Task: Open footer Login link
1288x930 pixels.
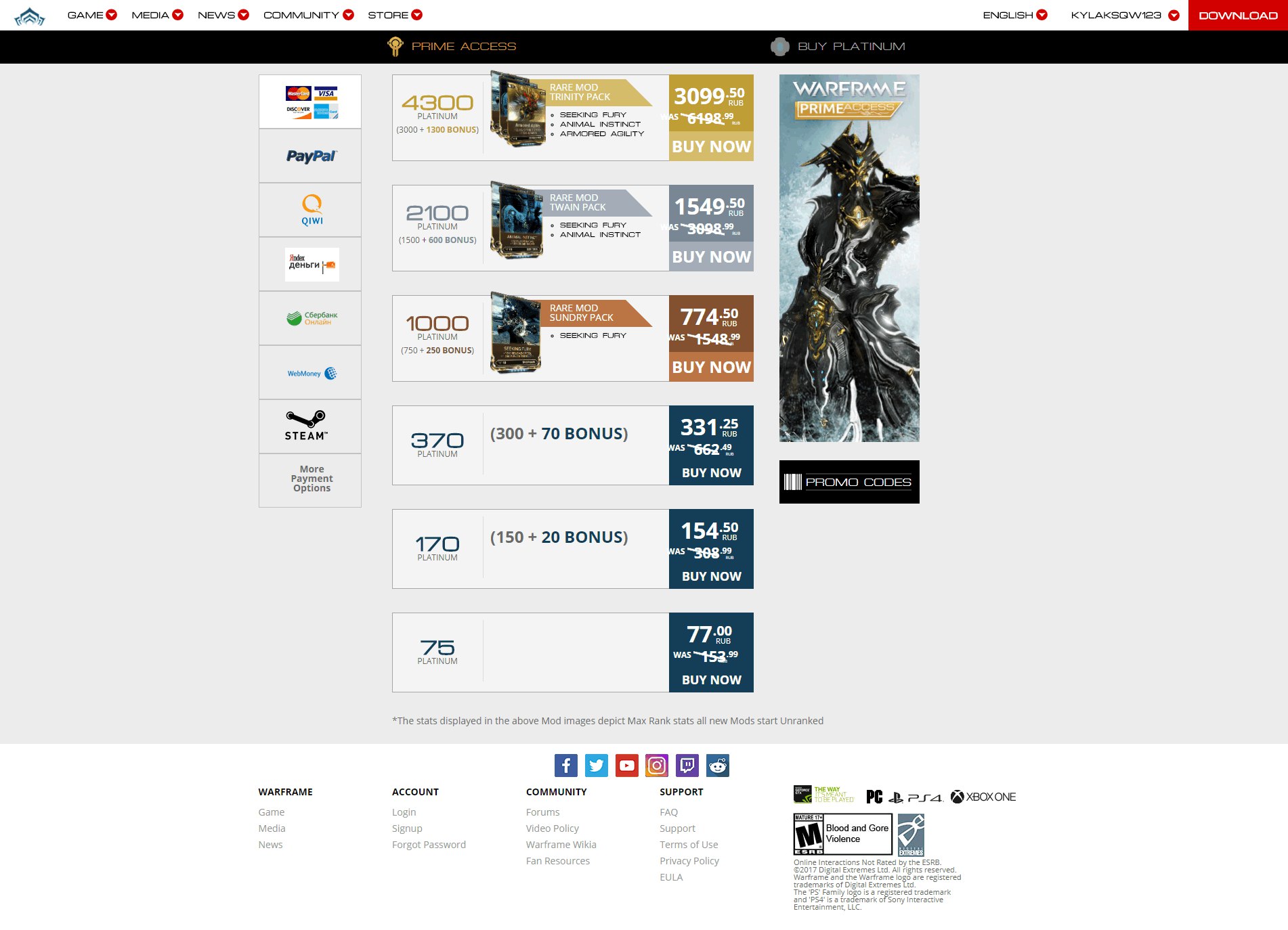Action: pos(404,812)
